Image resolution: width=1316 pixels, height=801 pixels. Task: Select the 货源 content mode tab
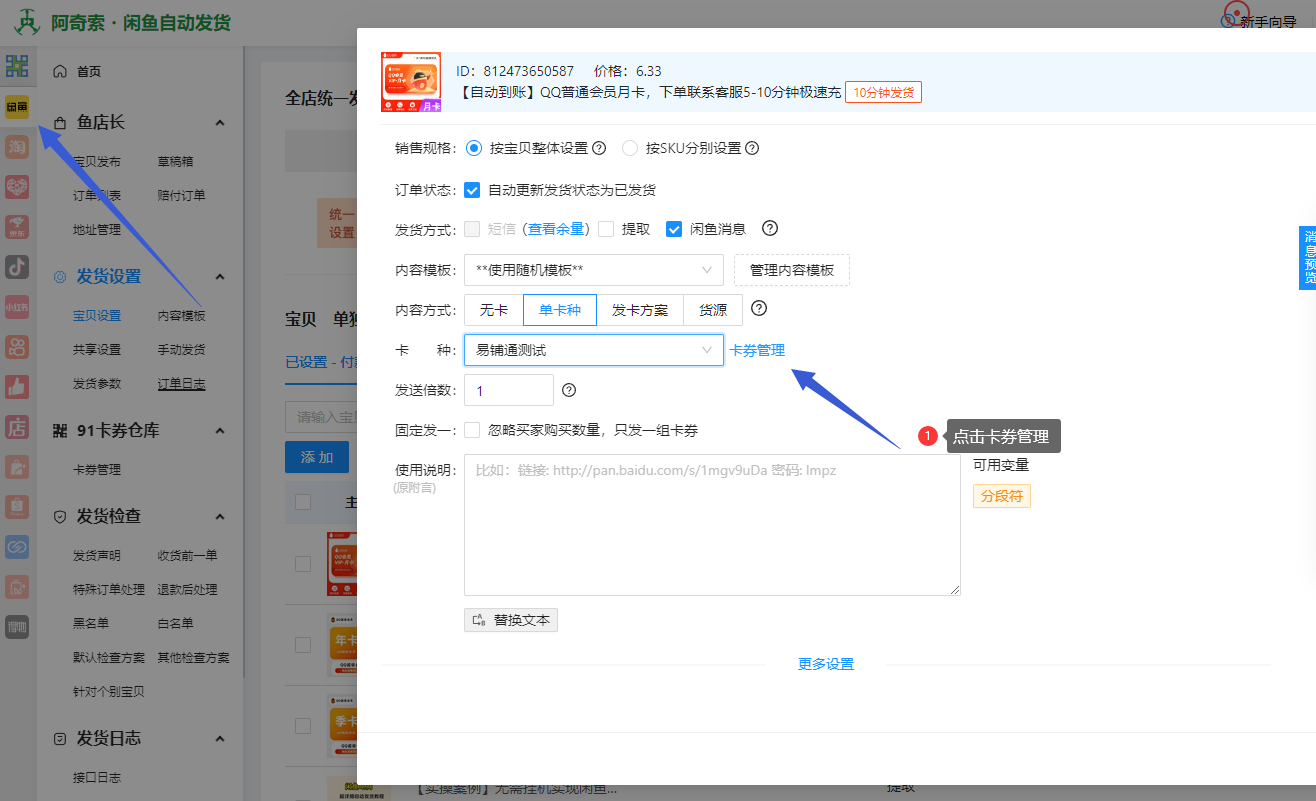click(713, 310)
